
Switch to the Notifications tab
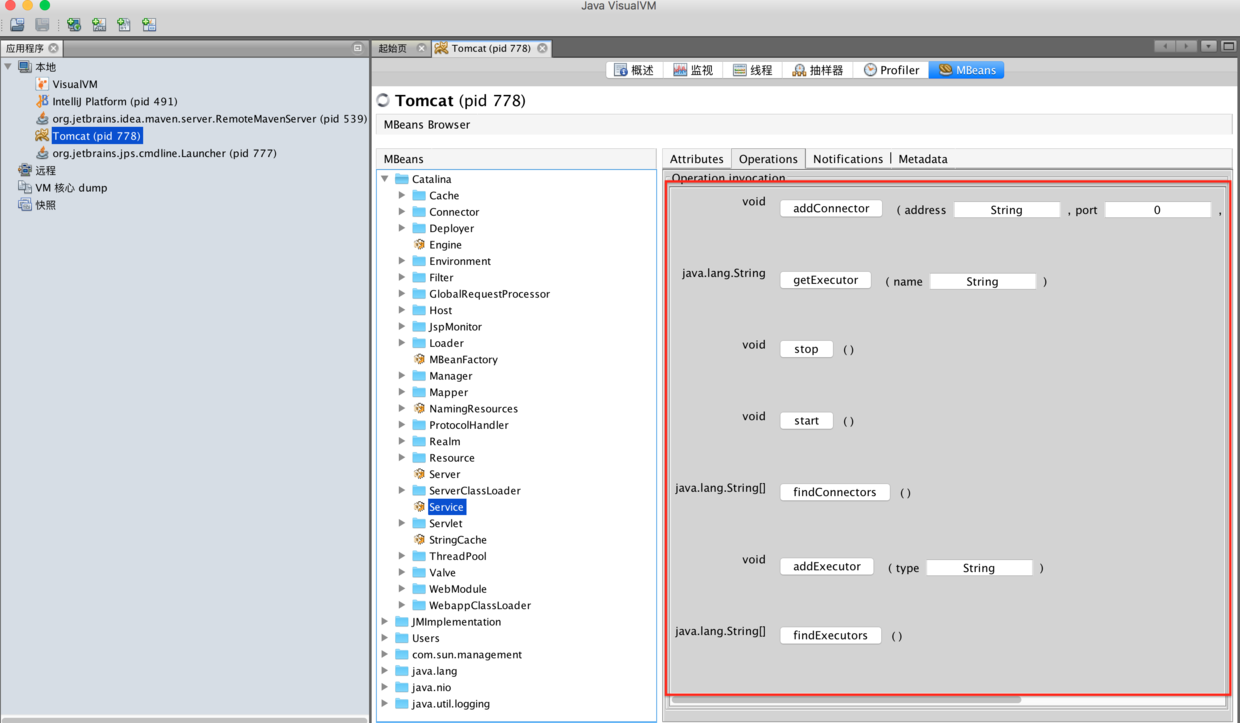[848, 159]
